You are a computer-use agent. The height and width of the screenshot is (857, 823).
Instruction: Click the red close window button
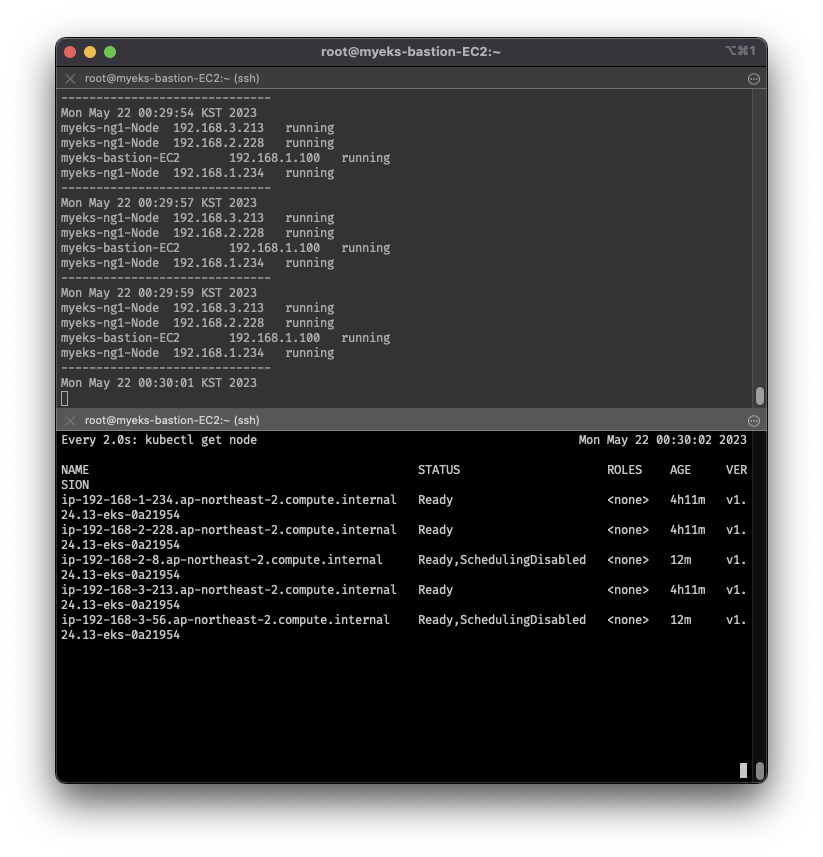pyautogui.click(x=70, y=52)
